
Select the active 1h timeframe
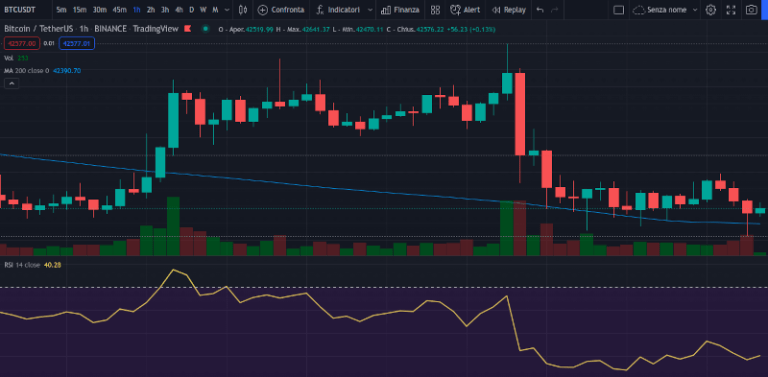point(137,10)
